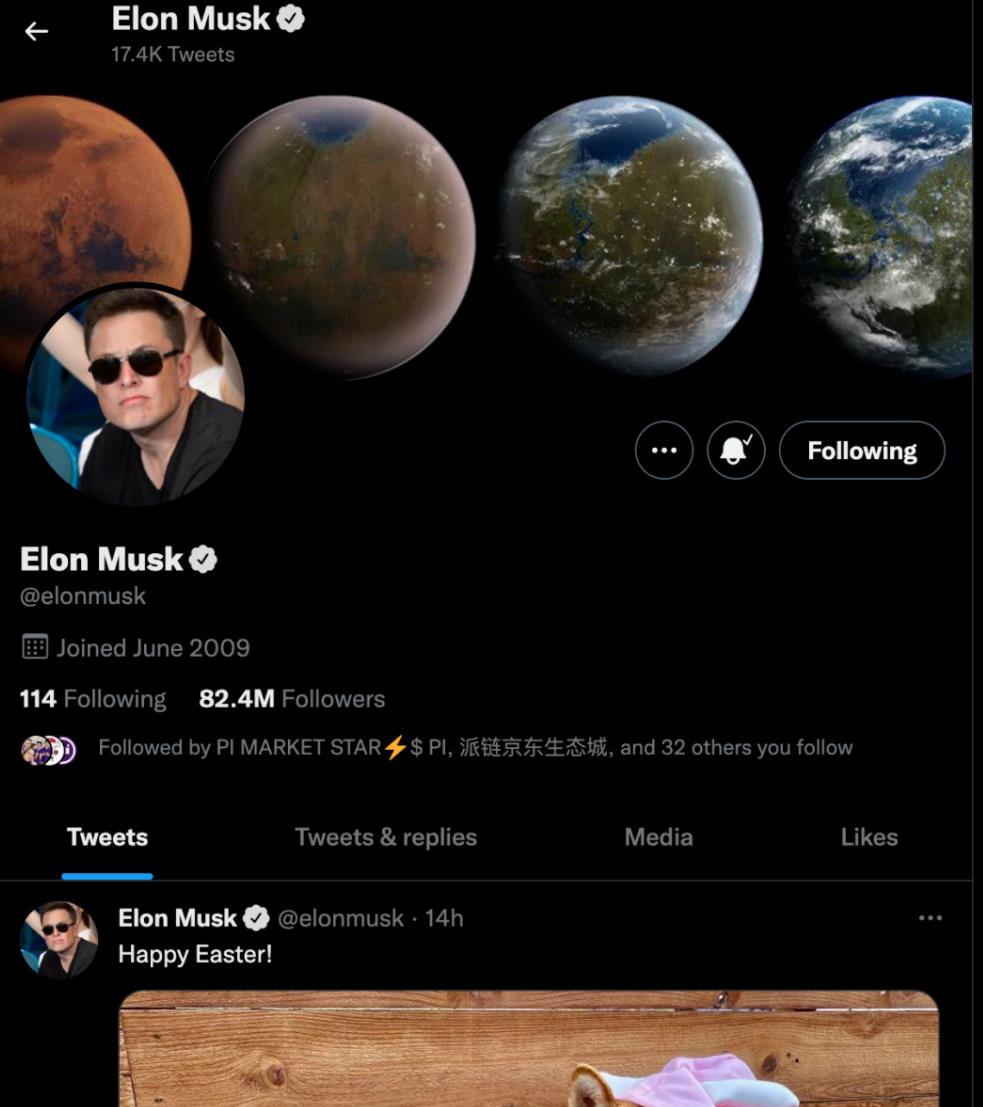The height and width of the screenshot is (1107, 983).
Task: Open the tweet's three-dots more menu
Action: pyautogui.click(x=930, y=918)
